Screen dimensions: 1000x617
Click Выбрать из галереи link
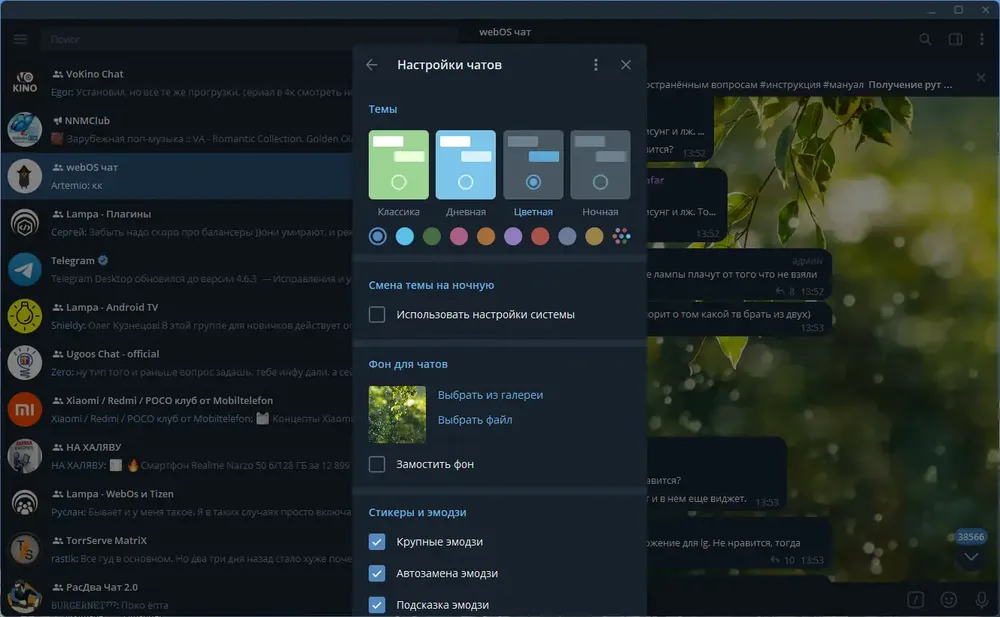(x=490, y=395)
